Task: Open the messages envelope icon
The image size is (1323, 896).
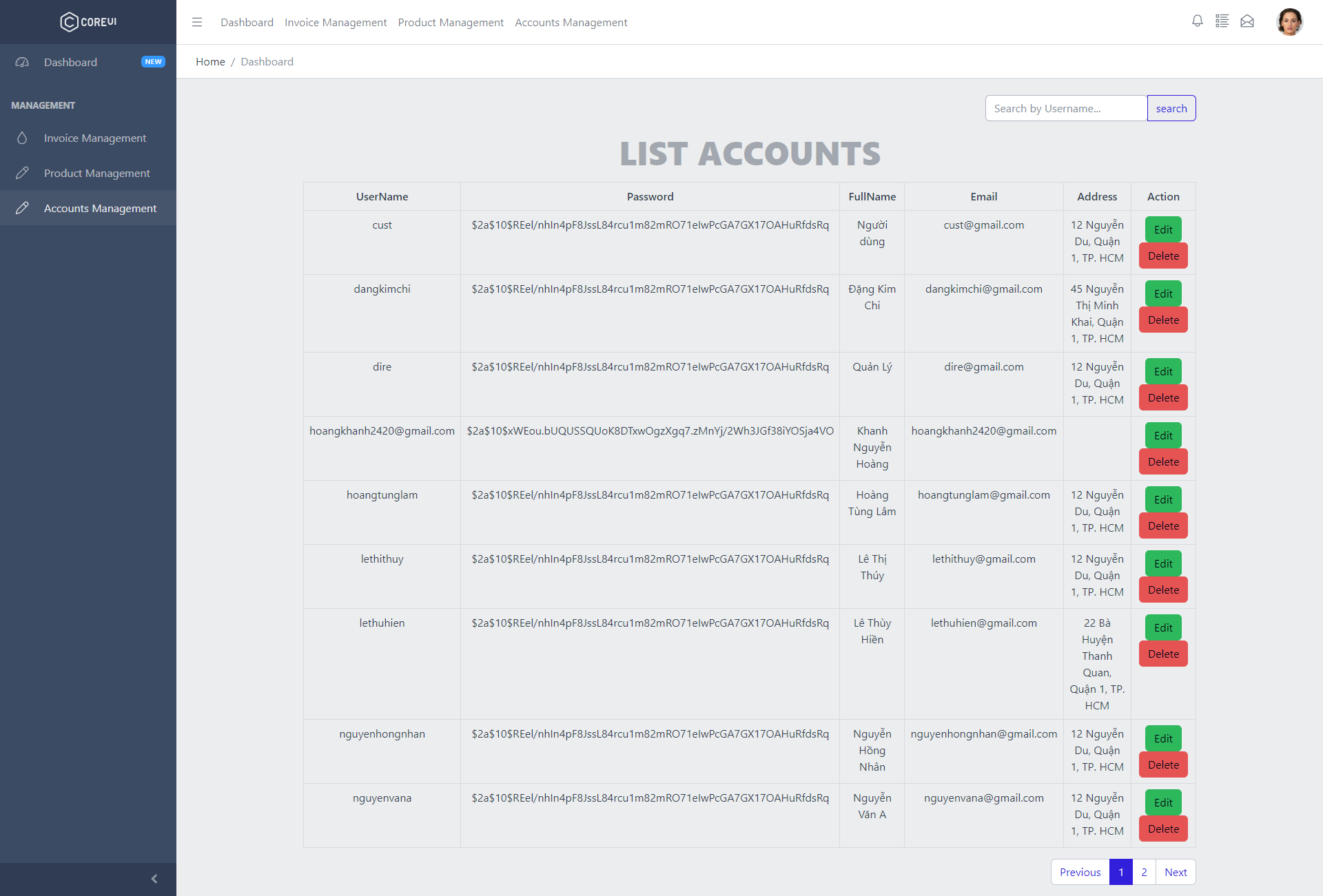Action: 1247,21
